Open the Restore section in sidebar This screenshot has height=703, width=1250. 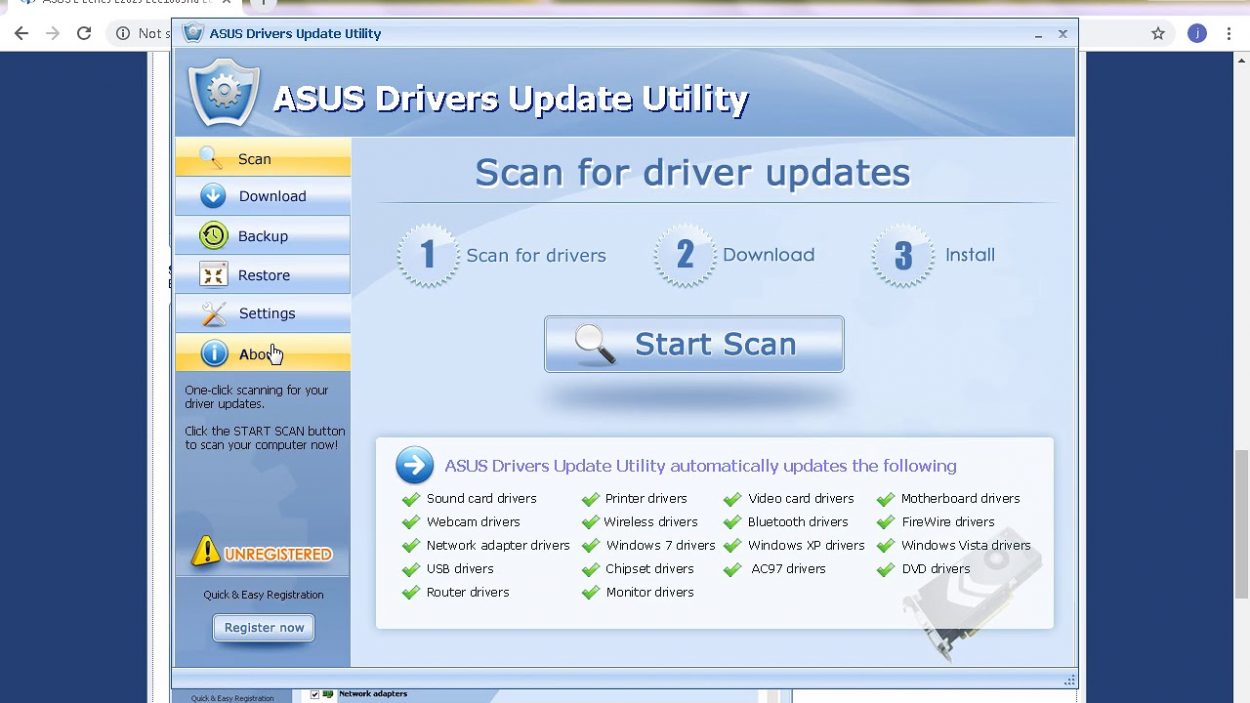click(263, 275)
